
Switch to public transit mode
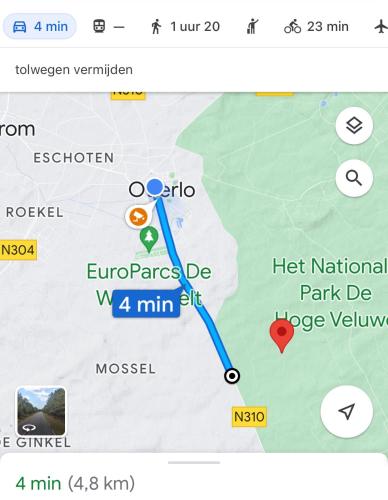point(108,26)
